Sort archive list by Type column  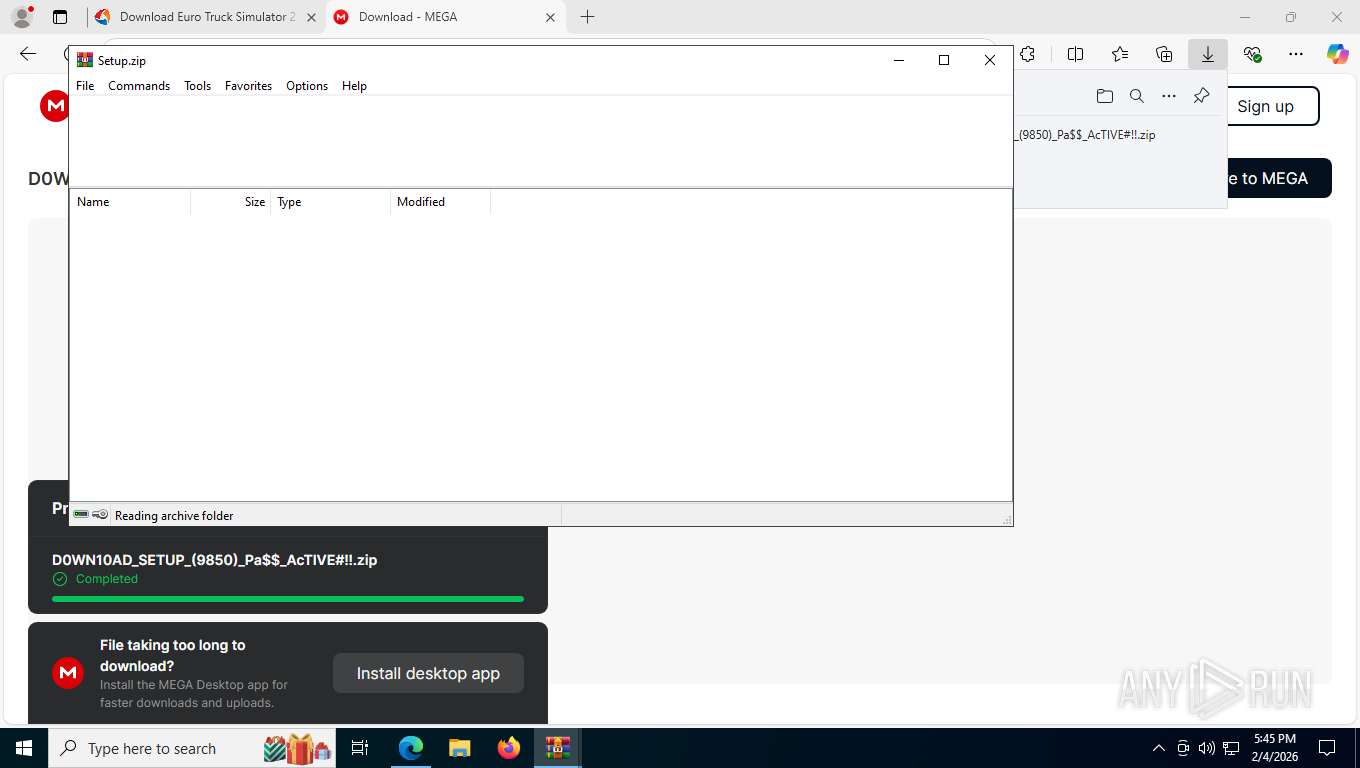tap(331, 202)
